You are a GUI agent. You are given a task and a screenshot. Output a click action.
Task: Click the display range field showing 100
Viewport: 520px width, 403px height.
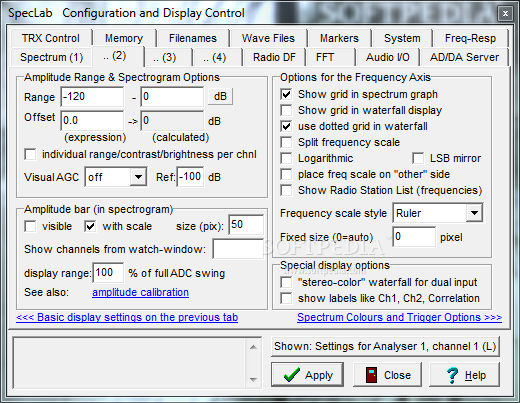(108, 273)
